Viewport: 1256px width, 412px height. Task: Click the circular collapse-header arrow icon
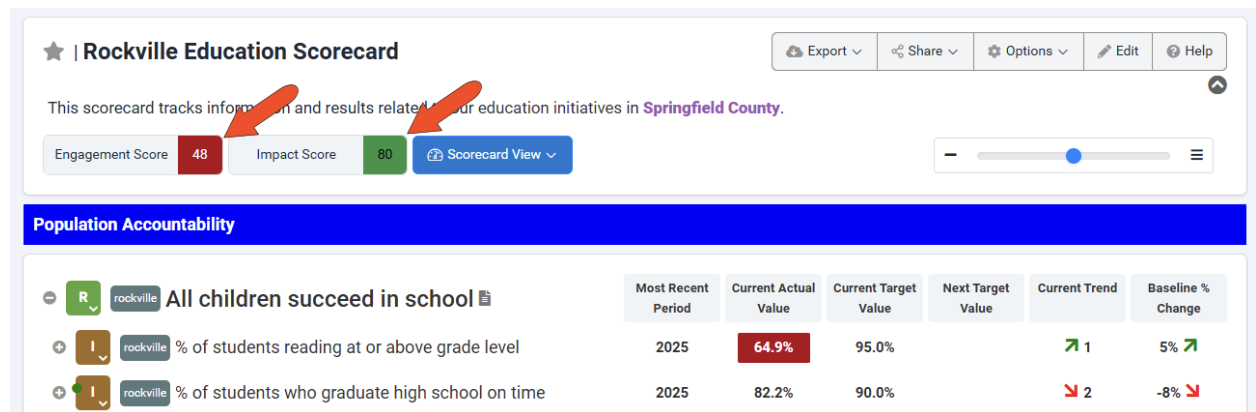click(1217, 85)
